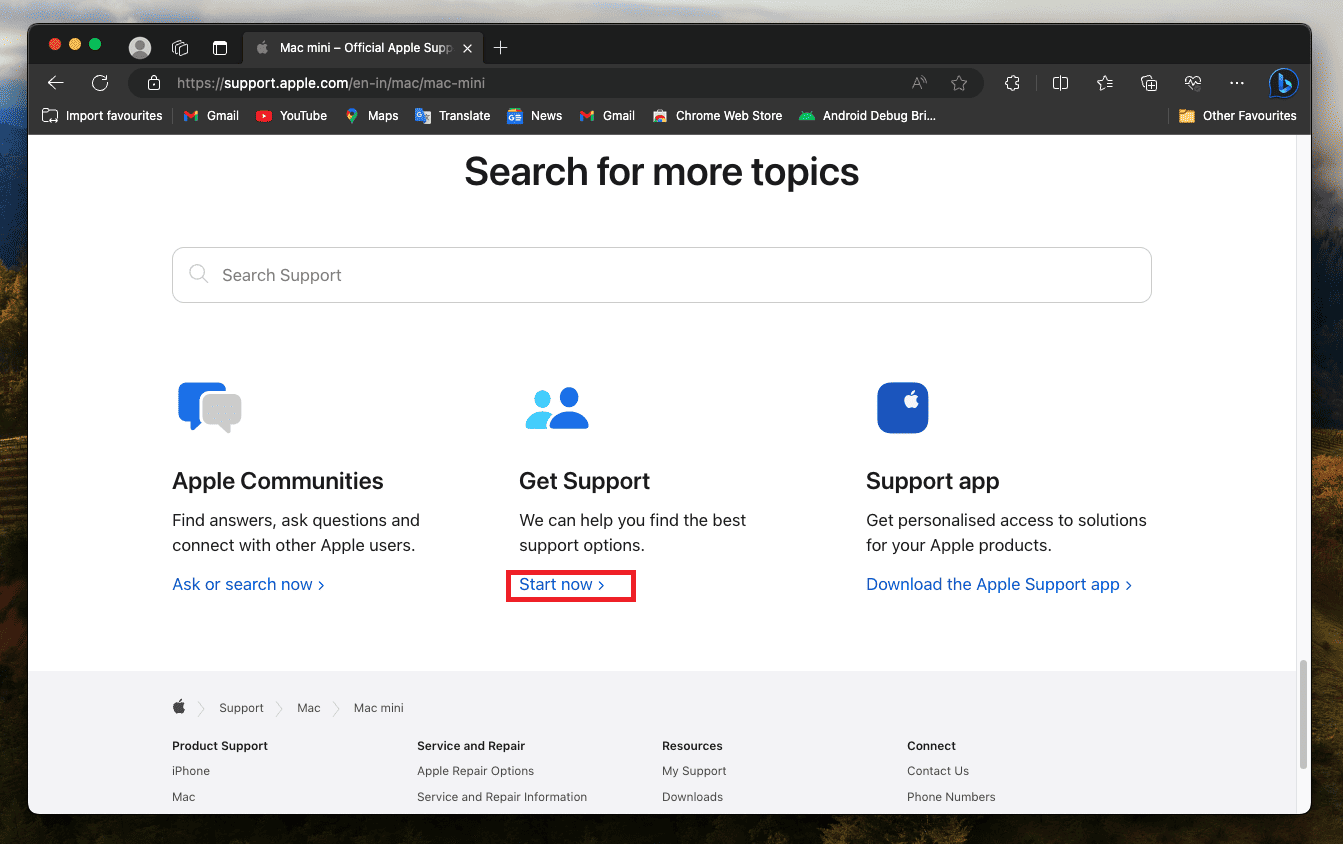
Task: Go to Mac mini in breadcrumb
Action: tap(379, 708)
